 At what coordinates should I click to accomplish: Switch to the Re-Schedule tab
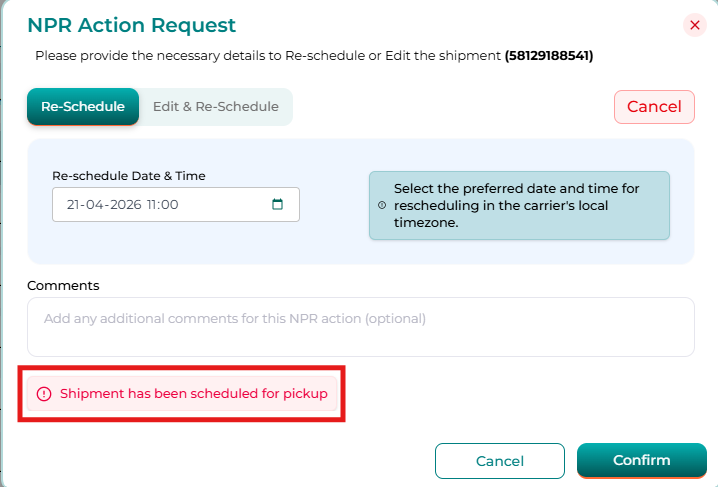pos(83,107)
